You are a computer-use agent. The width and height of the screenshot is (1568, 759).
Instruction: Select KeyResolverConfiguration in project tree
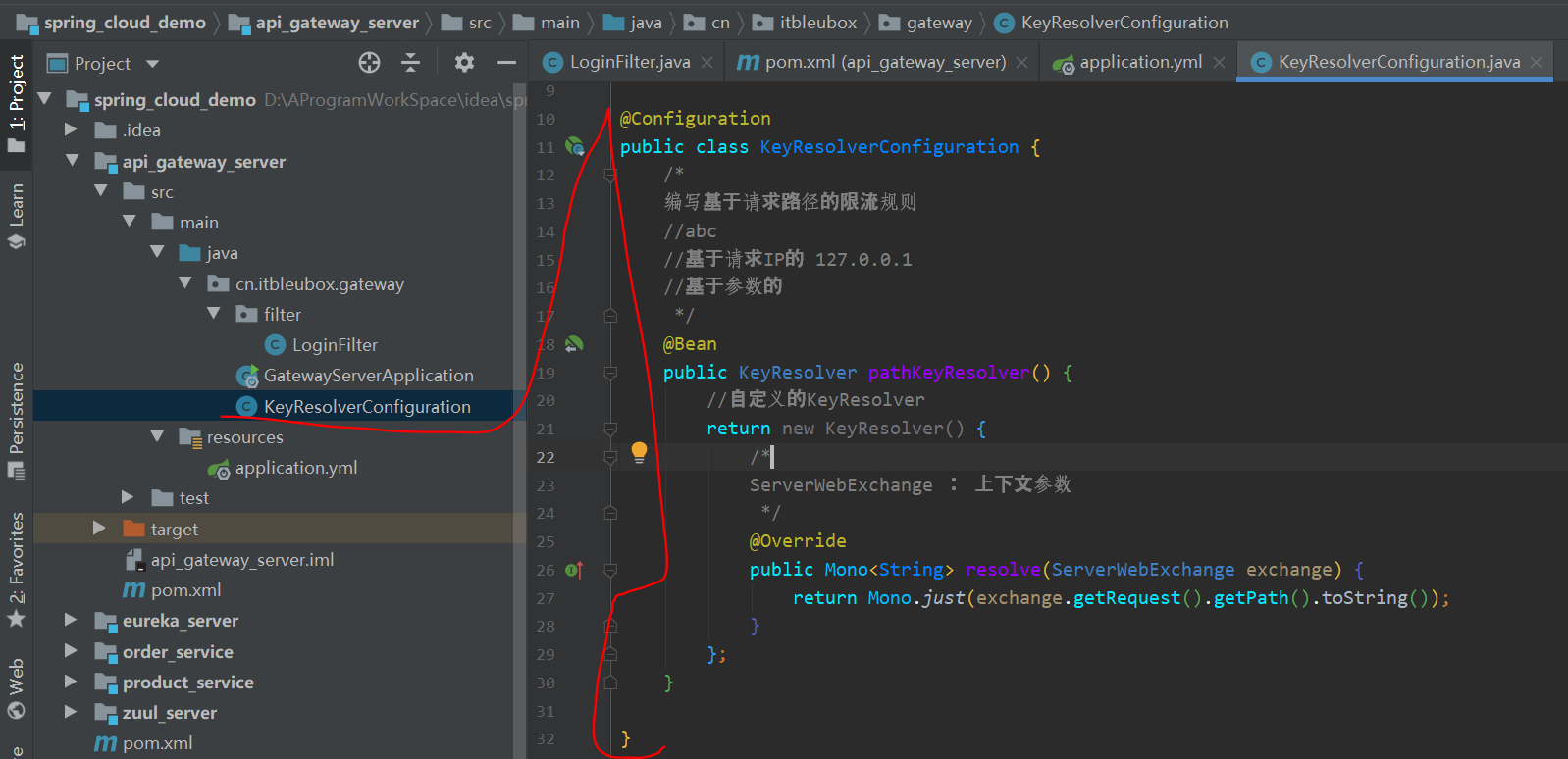pos(354,406)
